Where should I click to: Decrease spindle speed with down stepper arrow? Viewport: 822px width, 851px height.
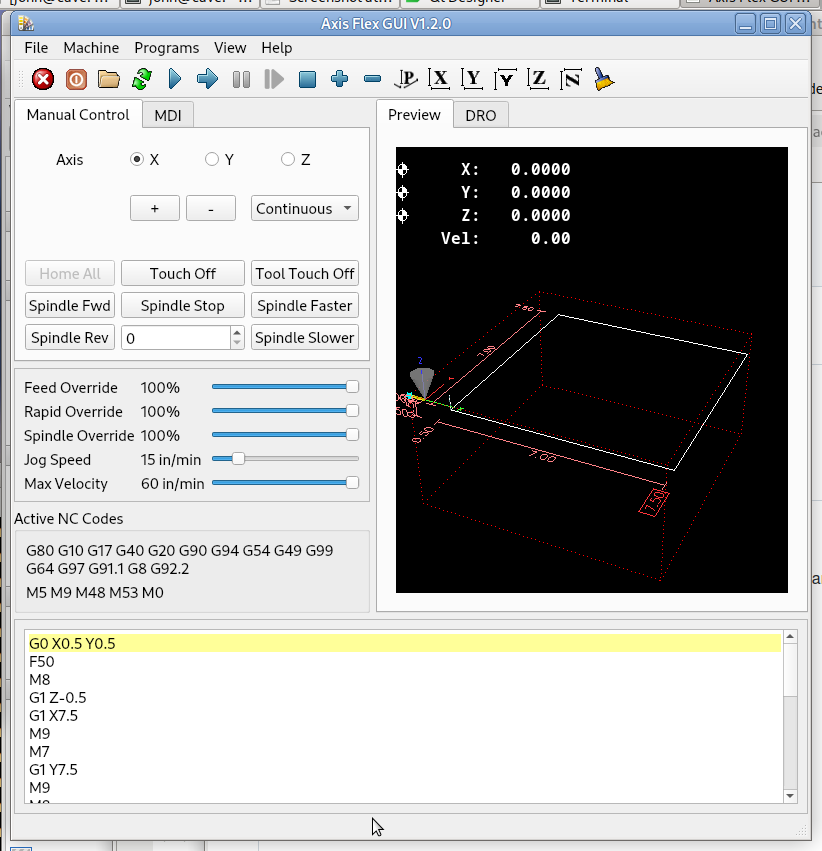click(x=237, y=344)
